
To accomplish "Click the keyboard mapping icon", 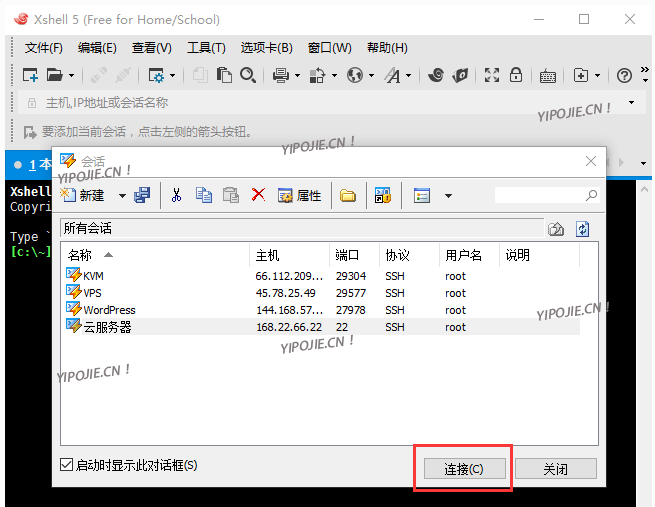I will (548, 76).
